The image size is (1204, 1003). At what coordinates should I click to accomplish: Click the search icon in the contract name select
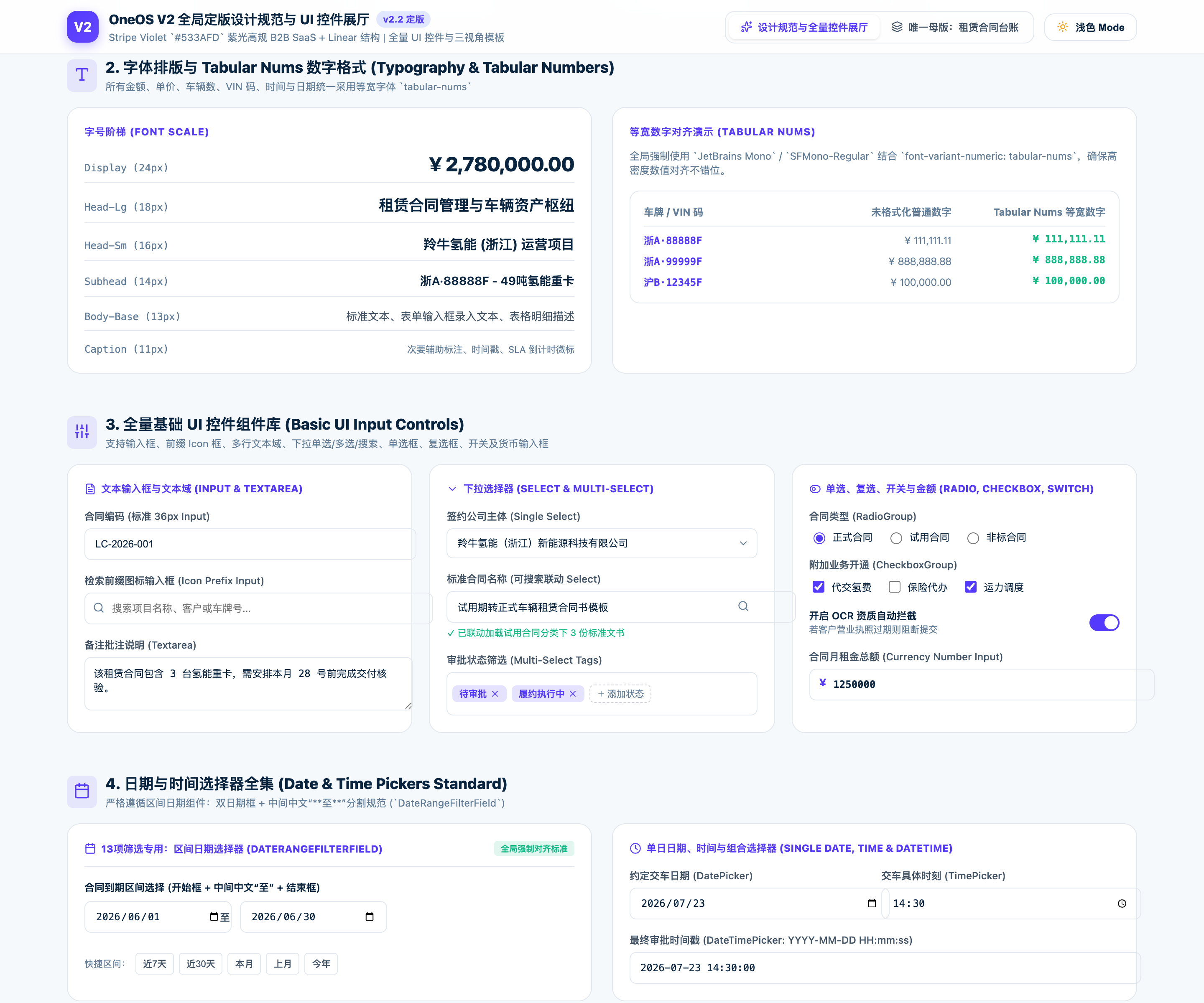coord(743,606)
